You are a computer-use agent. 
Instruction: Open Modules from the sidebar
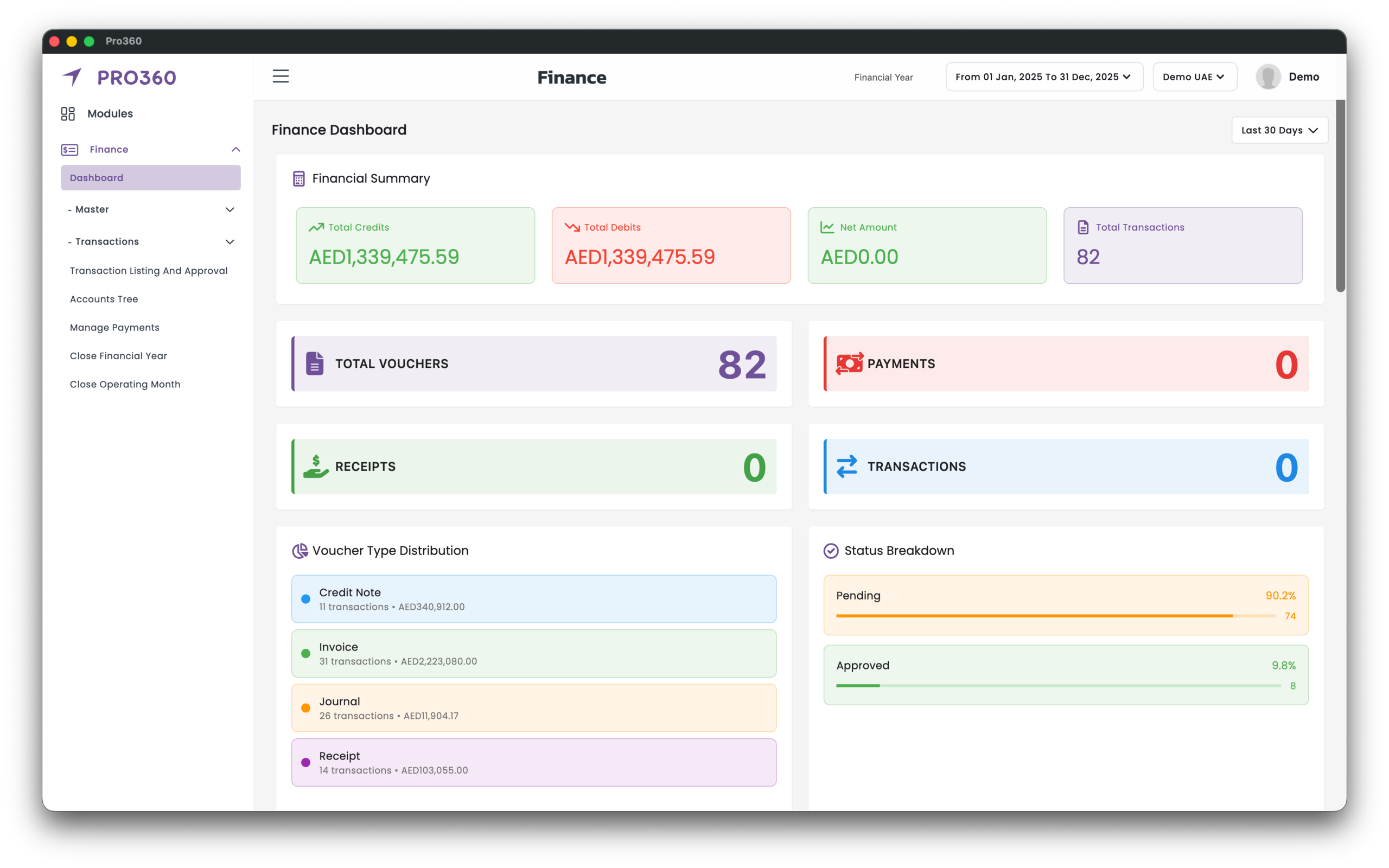pyautogui.click(x=110, y=114)
